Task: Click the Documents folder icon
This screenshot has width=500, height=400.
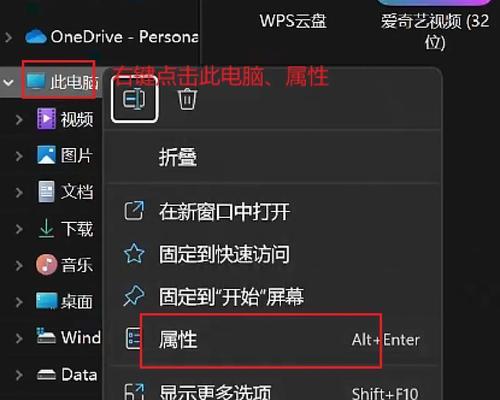Action: [x=46, y=191]
